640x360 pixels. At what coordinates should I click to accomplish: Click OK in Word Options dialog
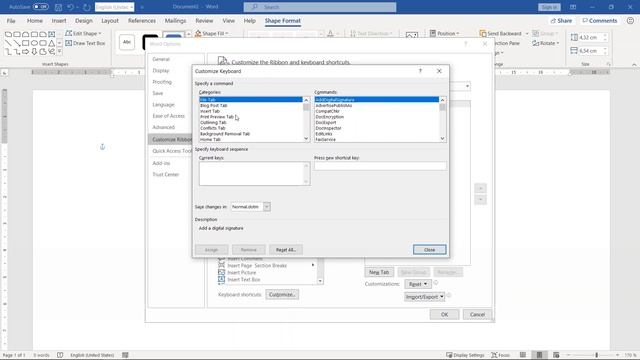(444, 314)
